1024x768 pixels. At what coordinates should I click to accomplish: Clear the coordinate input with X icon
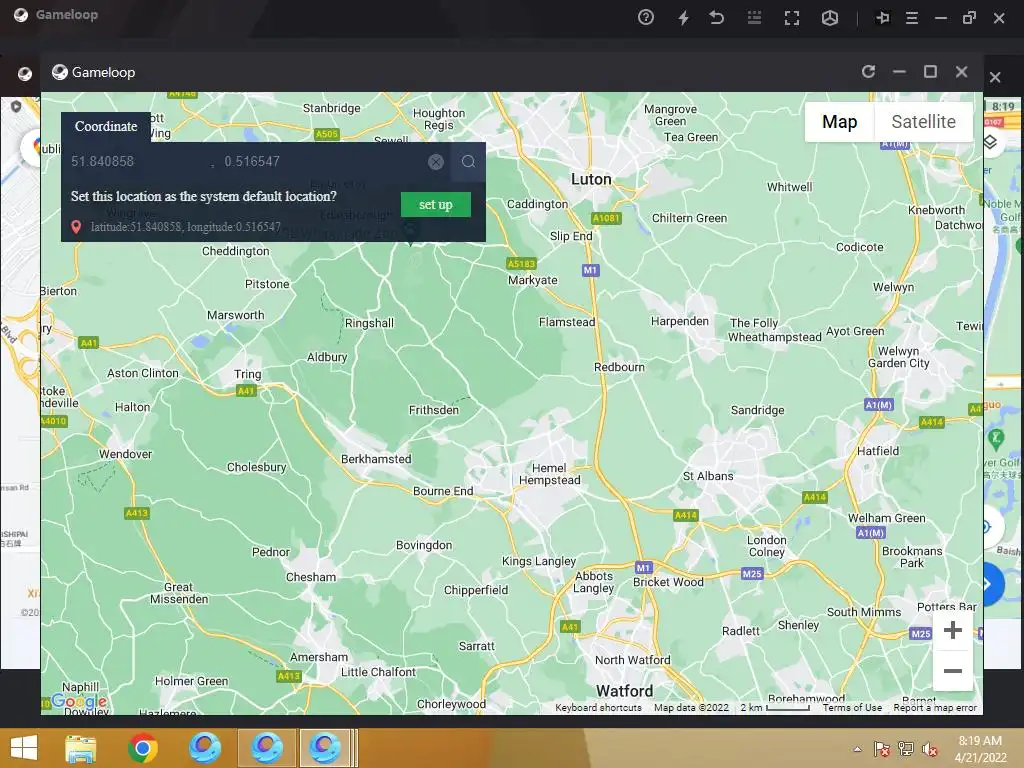[436, 162]
